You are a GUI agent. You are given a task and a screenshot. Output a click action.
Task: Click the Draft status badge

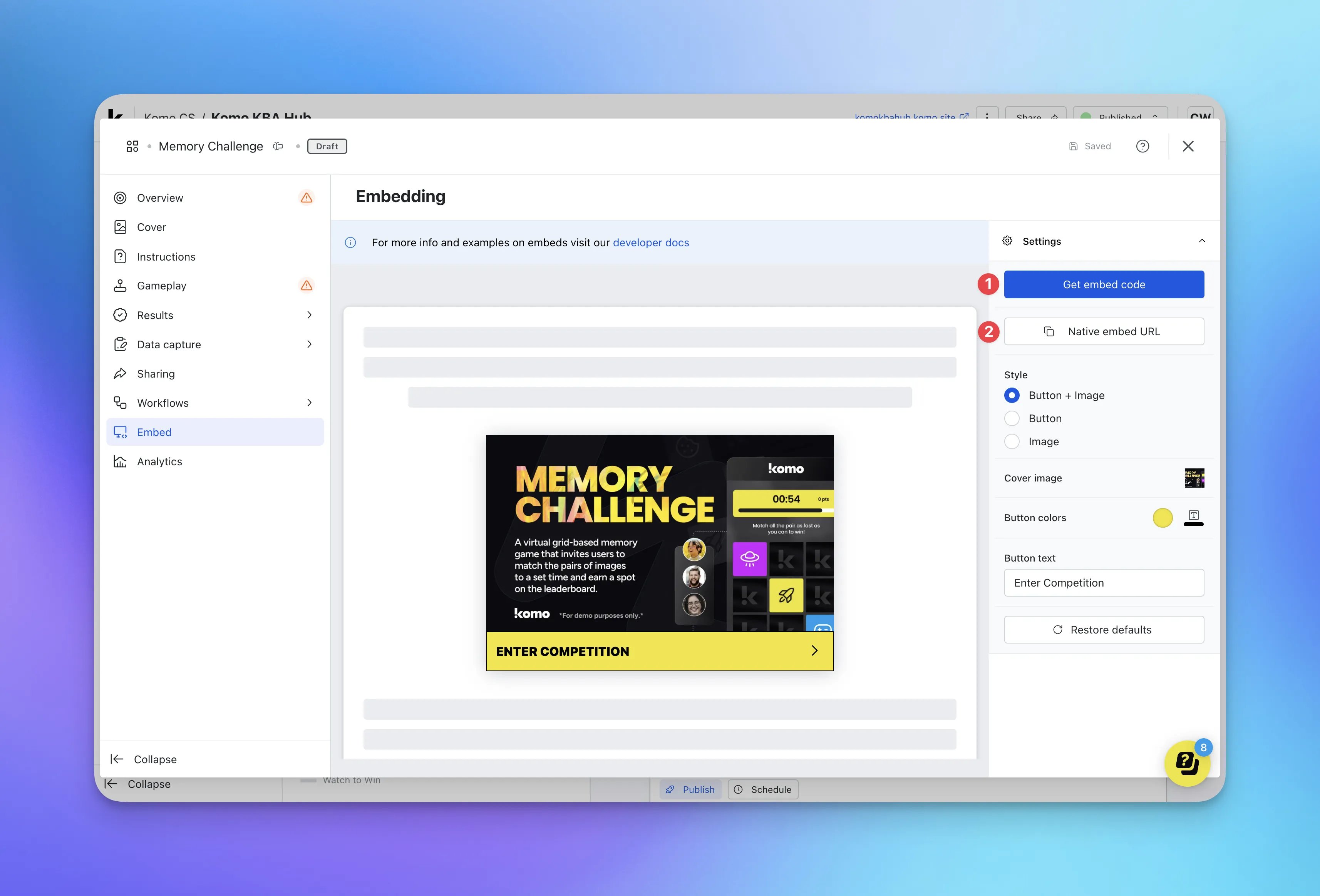(327, 147)
